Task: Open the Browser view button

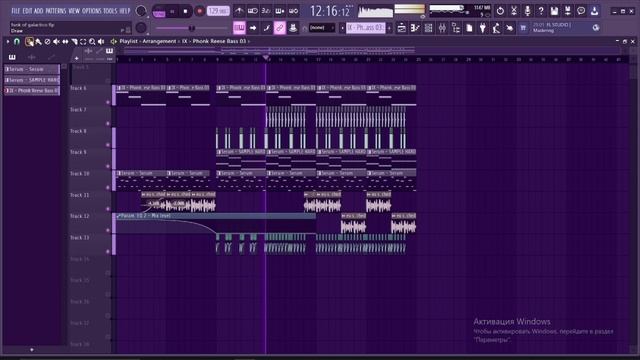Action: [456, 28]
